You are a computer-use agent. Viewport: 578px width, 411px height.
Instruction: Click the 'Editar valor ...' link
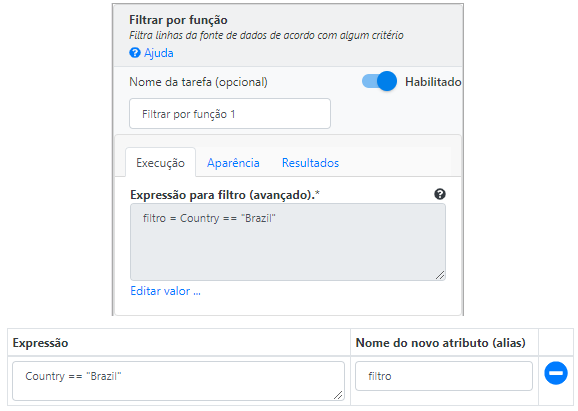[x=165, y=291]
